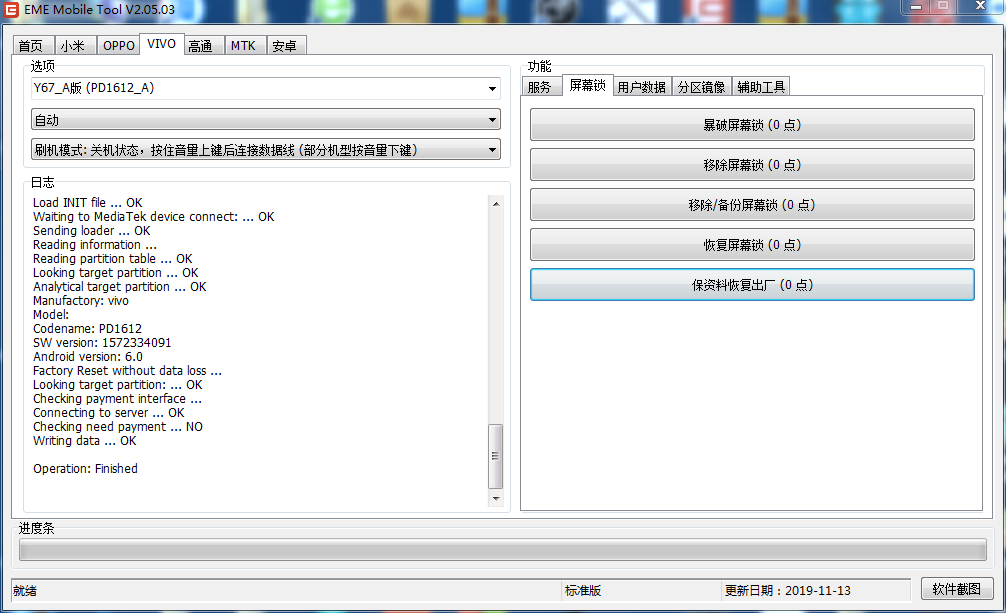This screenshot has width=1006, height=613.
Task: Expand the Y67_A版 (PD1612_A) model dropdown
Action: (x=266, y=89)
